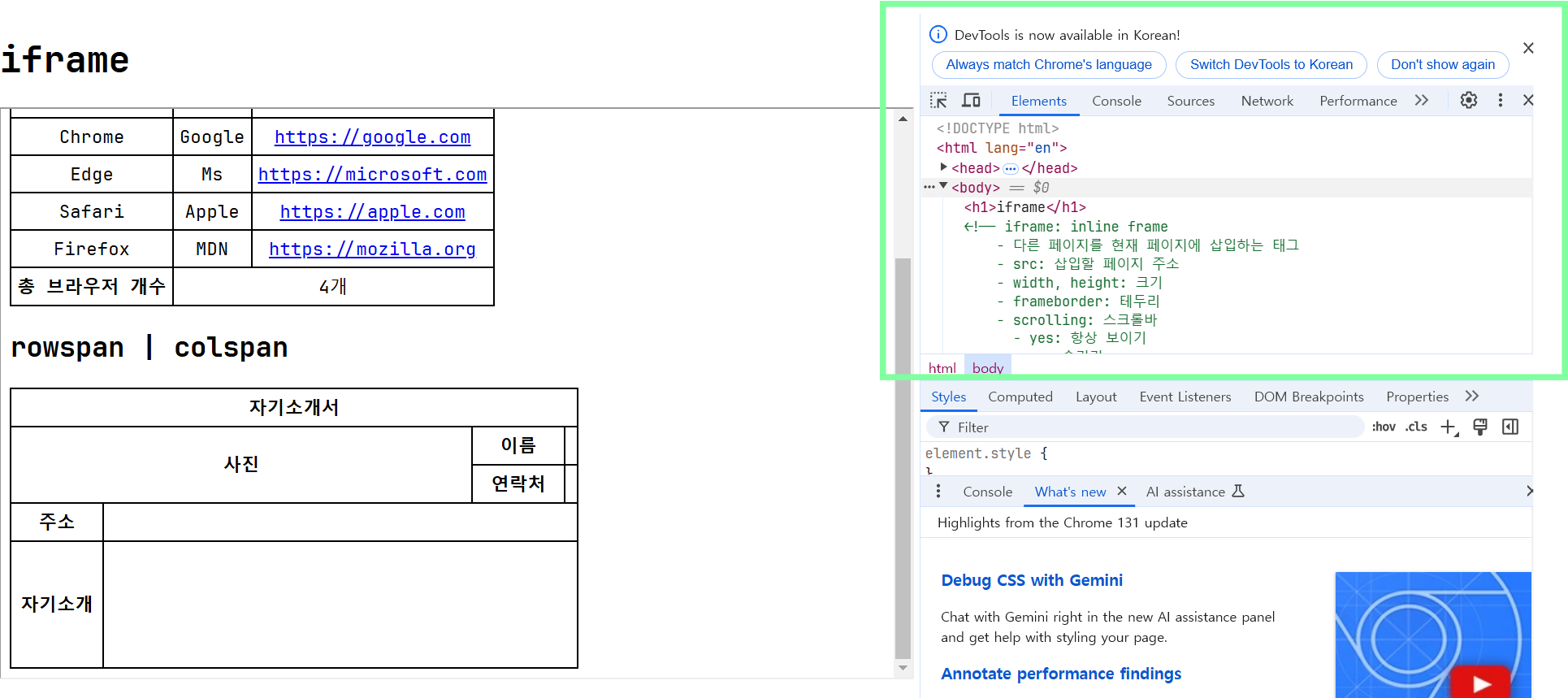Image resolution: width=1568 pixels, height=698 pixels.
Task: Click the iframe scrollbar up arrow
Action: pos(903,119)
